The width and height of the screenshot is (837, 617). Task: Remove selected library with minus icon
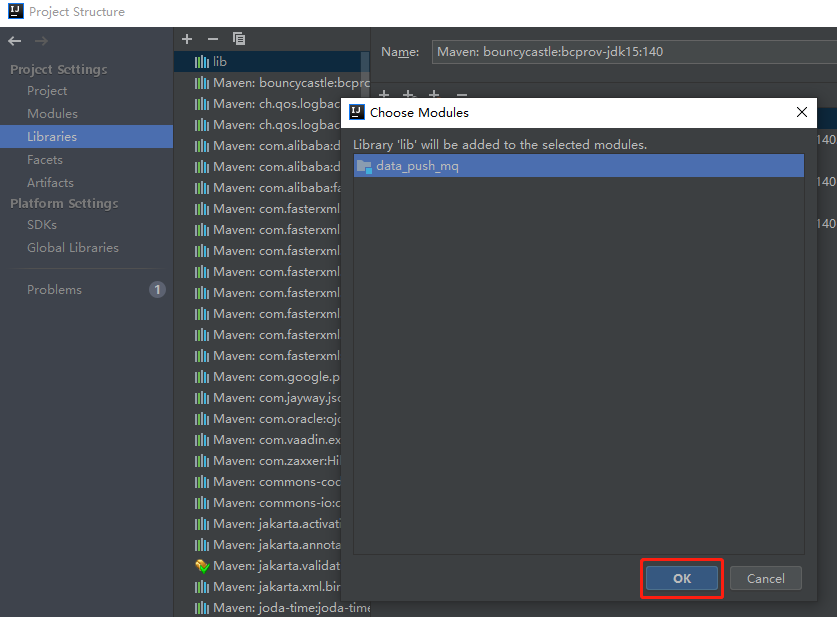[x=212, y=39]
